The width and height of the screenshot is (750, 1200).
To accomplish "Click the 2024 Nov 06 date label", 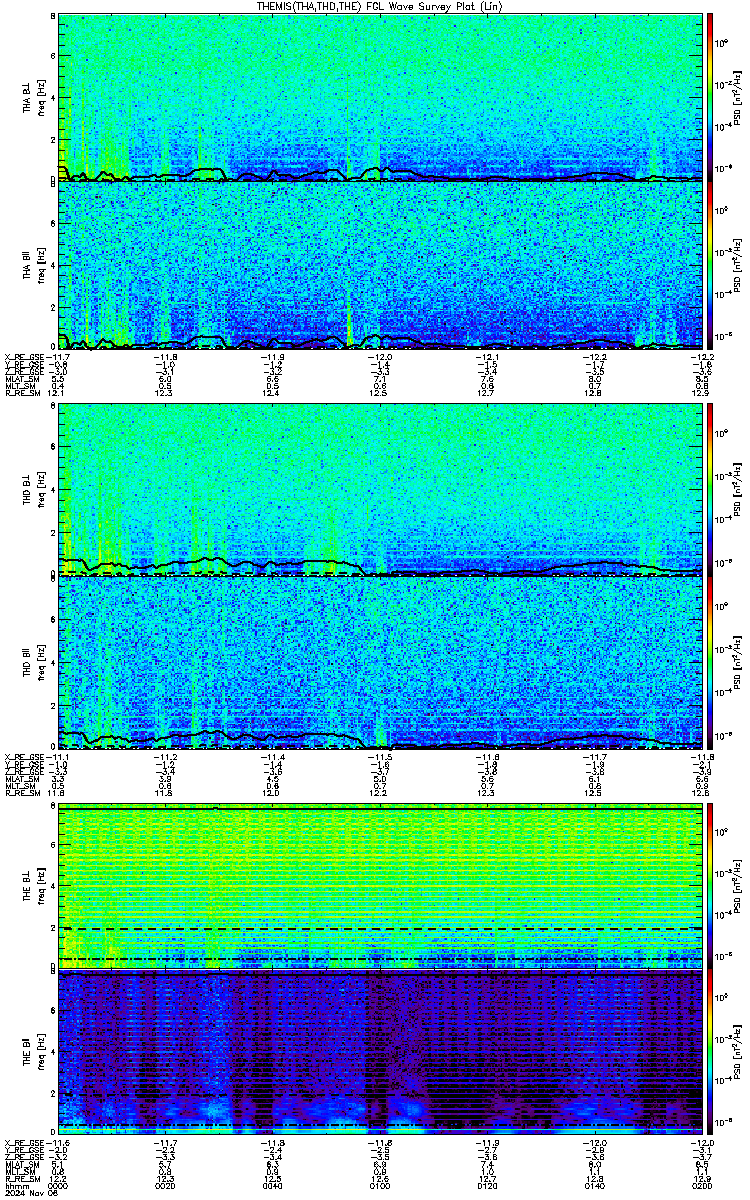I will (x=31, y=1193).
